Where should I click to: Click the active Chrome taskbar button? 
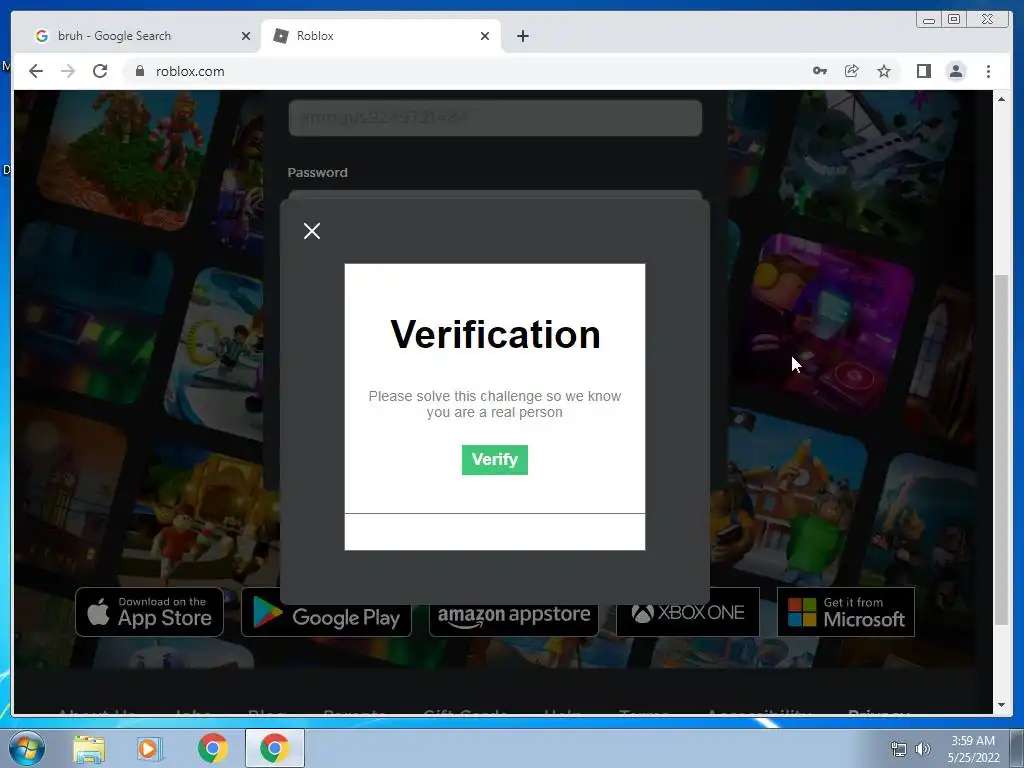(275, 748)
